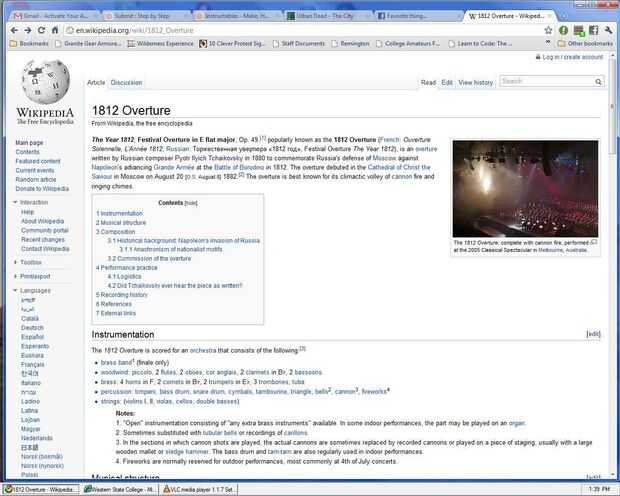Open the Main page sidebar link
Image resolution: width=620 pixels, height=496 pixels.
click(x=29, y=142)
